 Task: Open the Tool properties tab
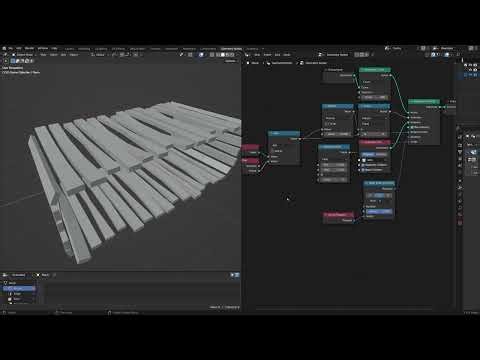click(x=460, y=137)
